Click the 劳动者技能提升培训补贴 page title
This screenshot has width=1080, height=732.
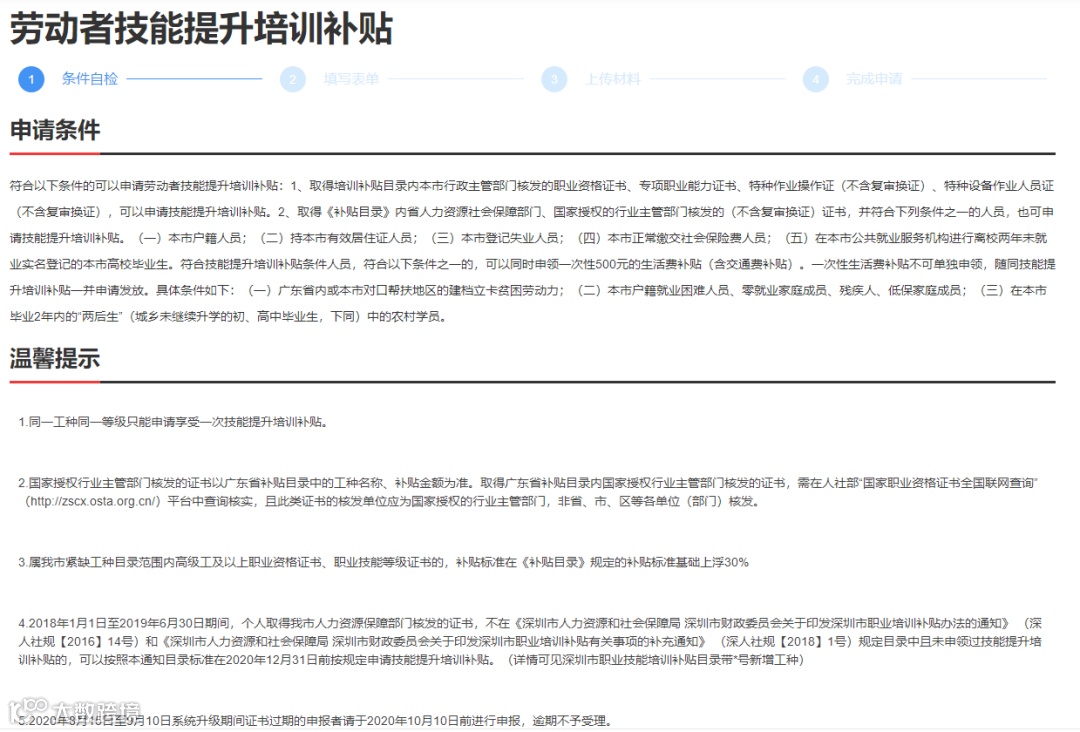pyautogui.click(x=201, y=29)
